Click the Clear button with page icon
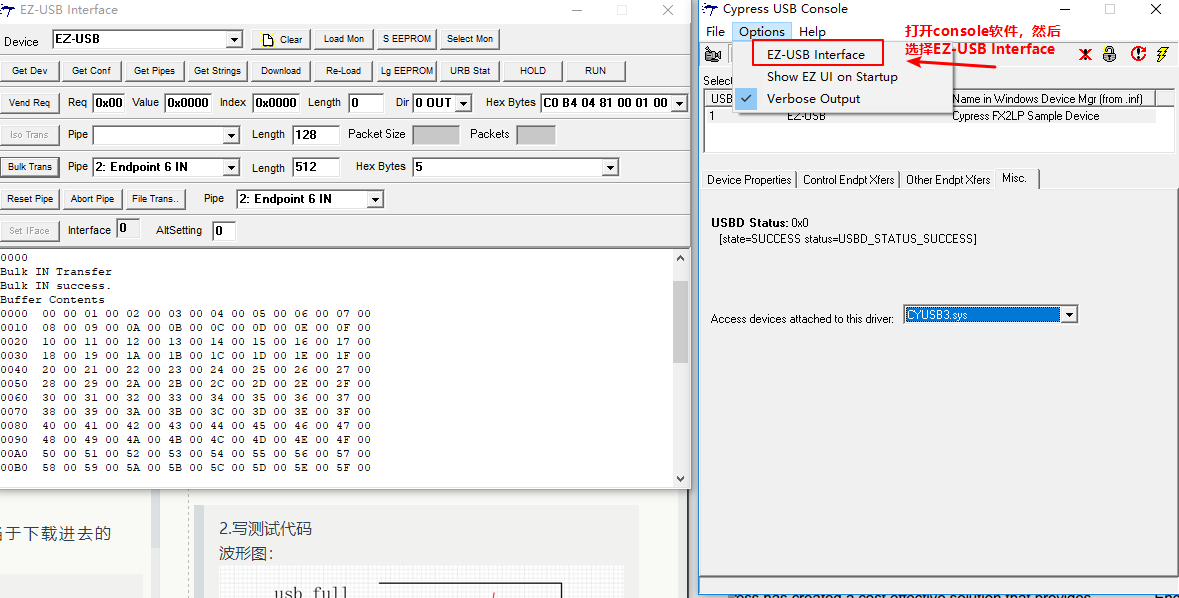 click(282, 39)
